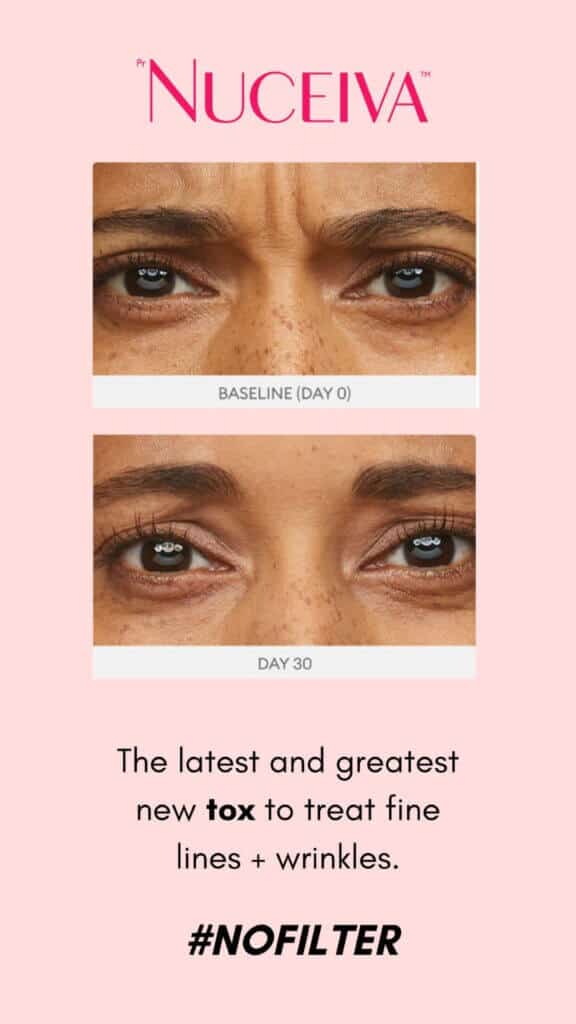Select the DAY 30 caption
The image size is (576, 1024).
click(x=285, y=664)
